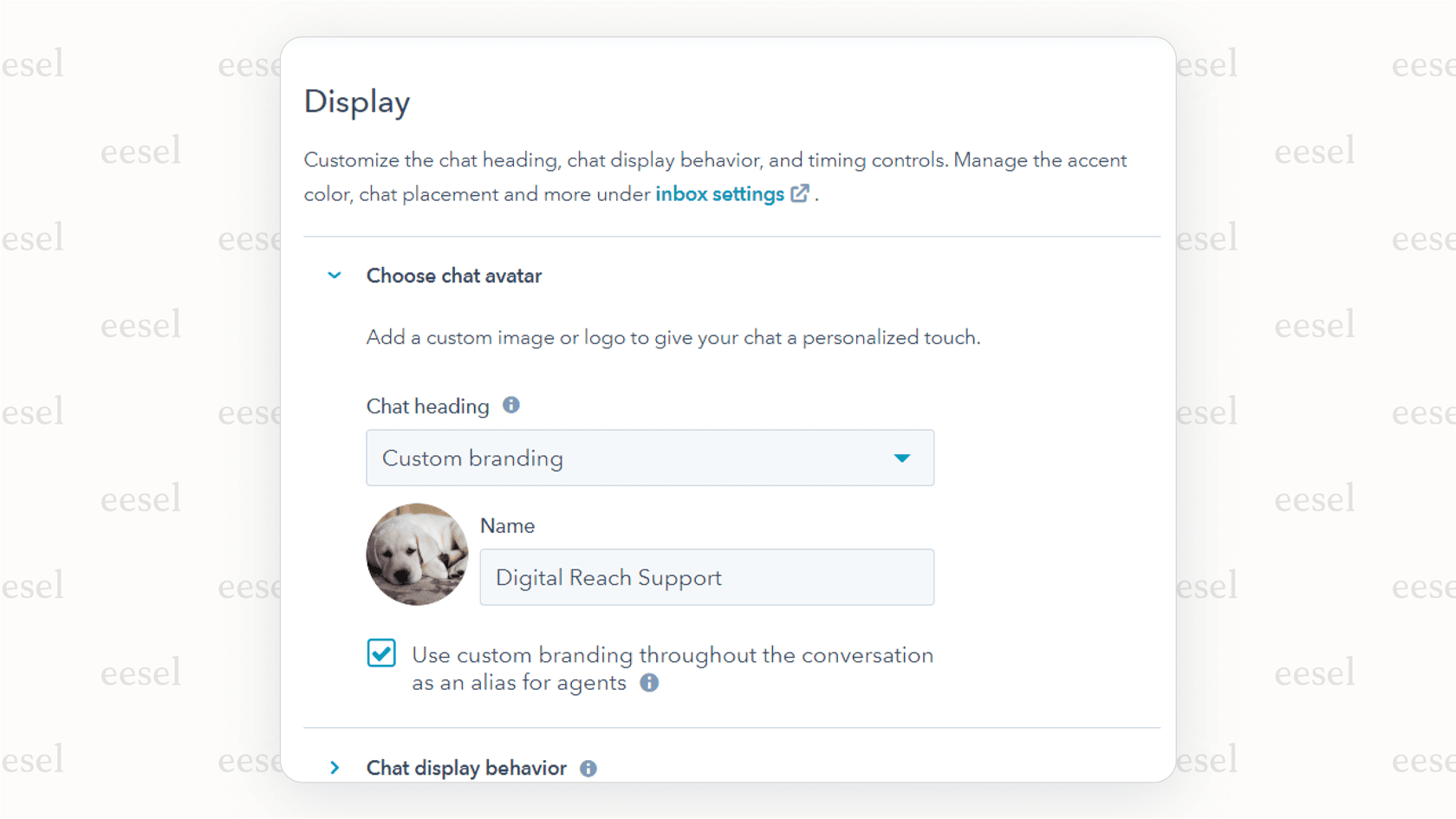Click the dropdown arrow inside Custom branding field
Viewport: 1456px width, 819px height.
(902, 458)
